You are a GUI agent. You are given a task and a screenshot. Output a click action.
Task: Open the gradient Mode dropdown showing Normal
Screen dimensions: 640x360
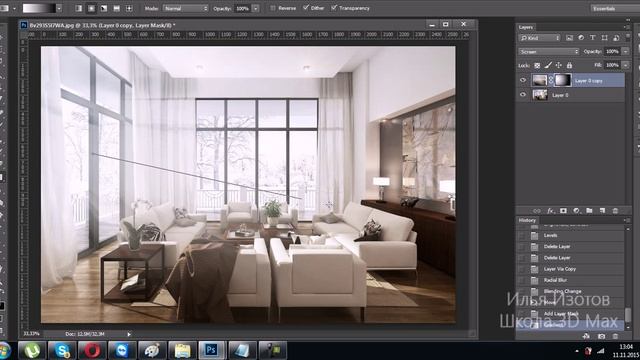[x=186, y=8]
